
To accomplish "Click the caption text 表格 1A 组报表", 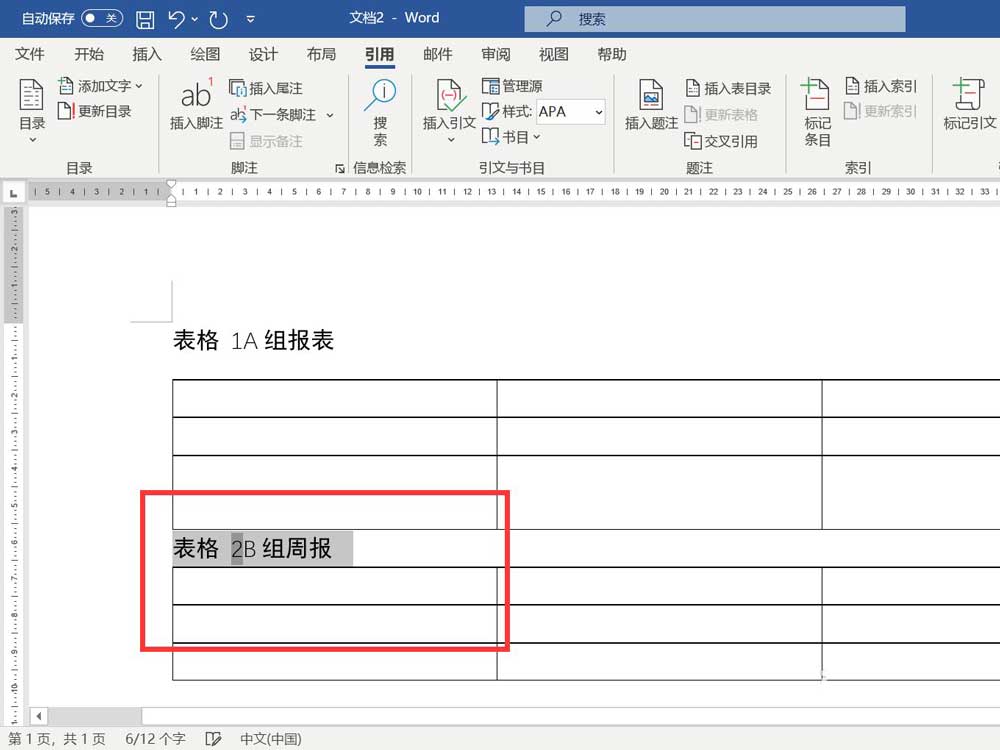I will [253, 341].
